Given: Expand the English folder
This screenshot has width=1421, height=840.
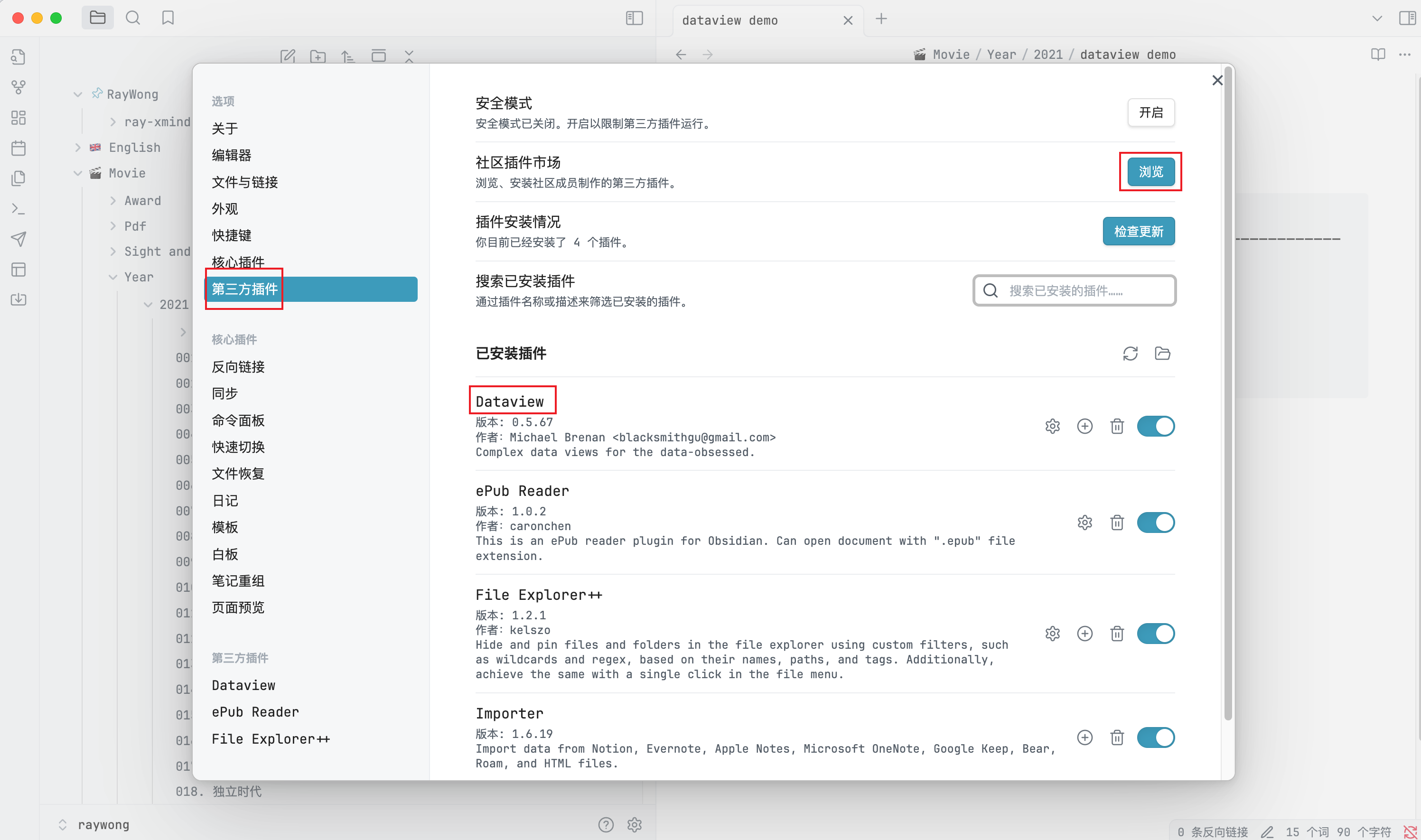Looking at the screenshot, I should [x=78, y=147].
